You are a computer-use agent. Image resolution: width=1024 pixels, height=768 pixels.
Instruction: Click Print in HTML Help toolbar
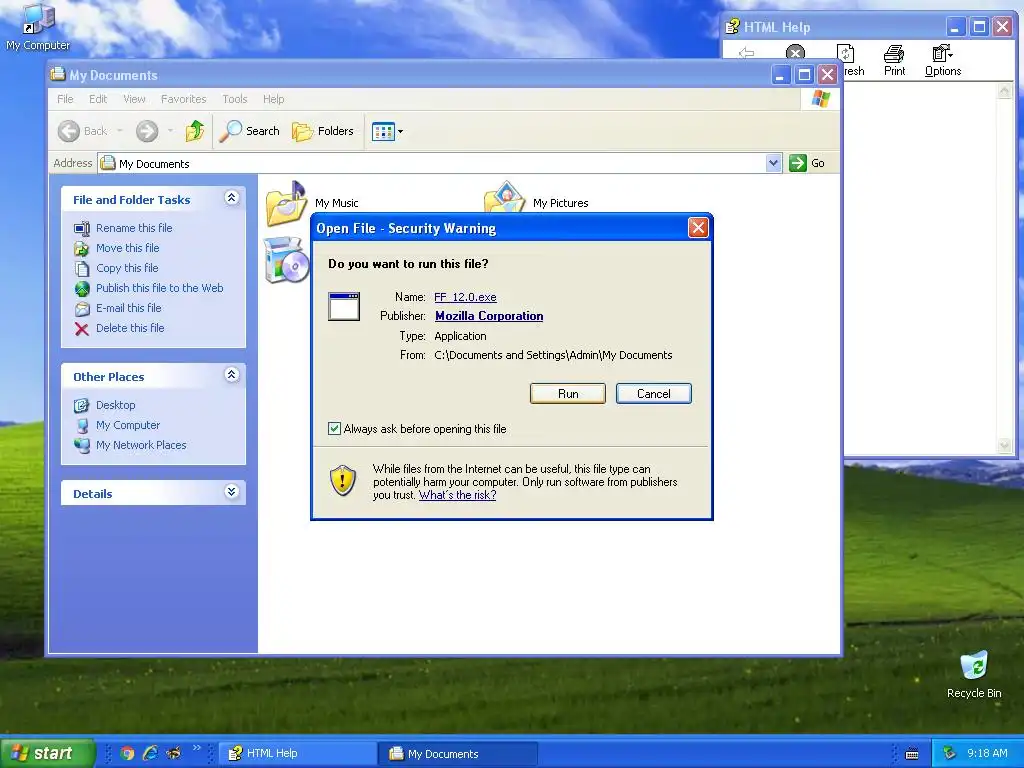coord(894,61)
